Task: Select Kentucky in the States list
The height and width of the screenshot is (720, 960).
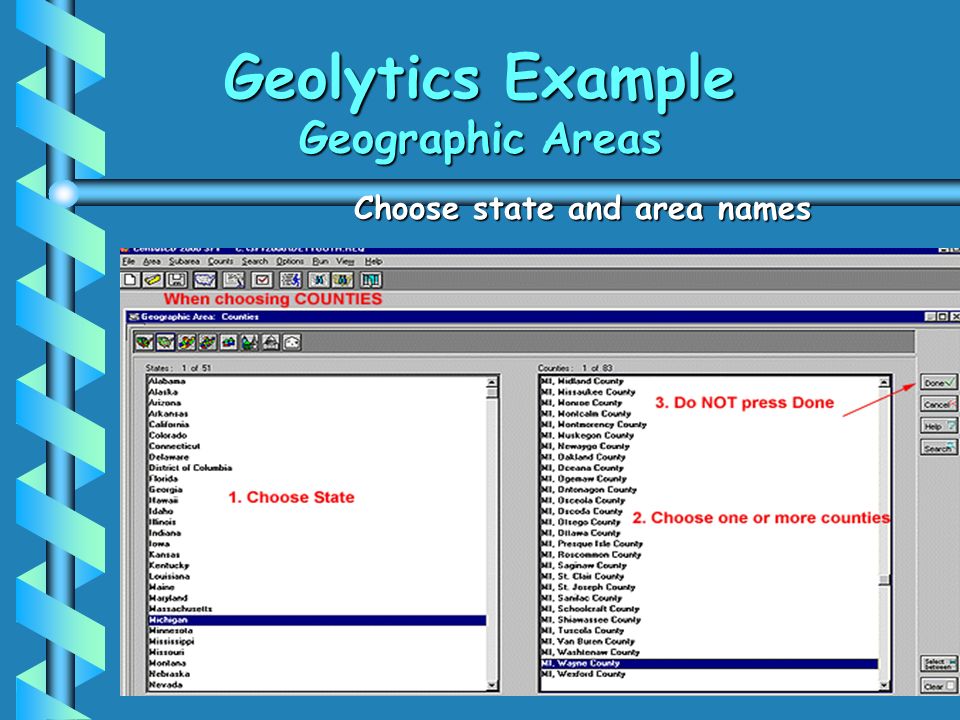Action: (317, 565)
